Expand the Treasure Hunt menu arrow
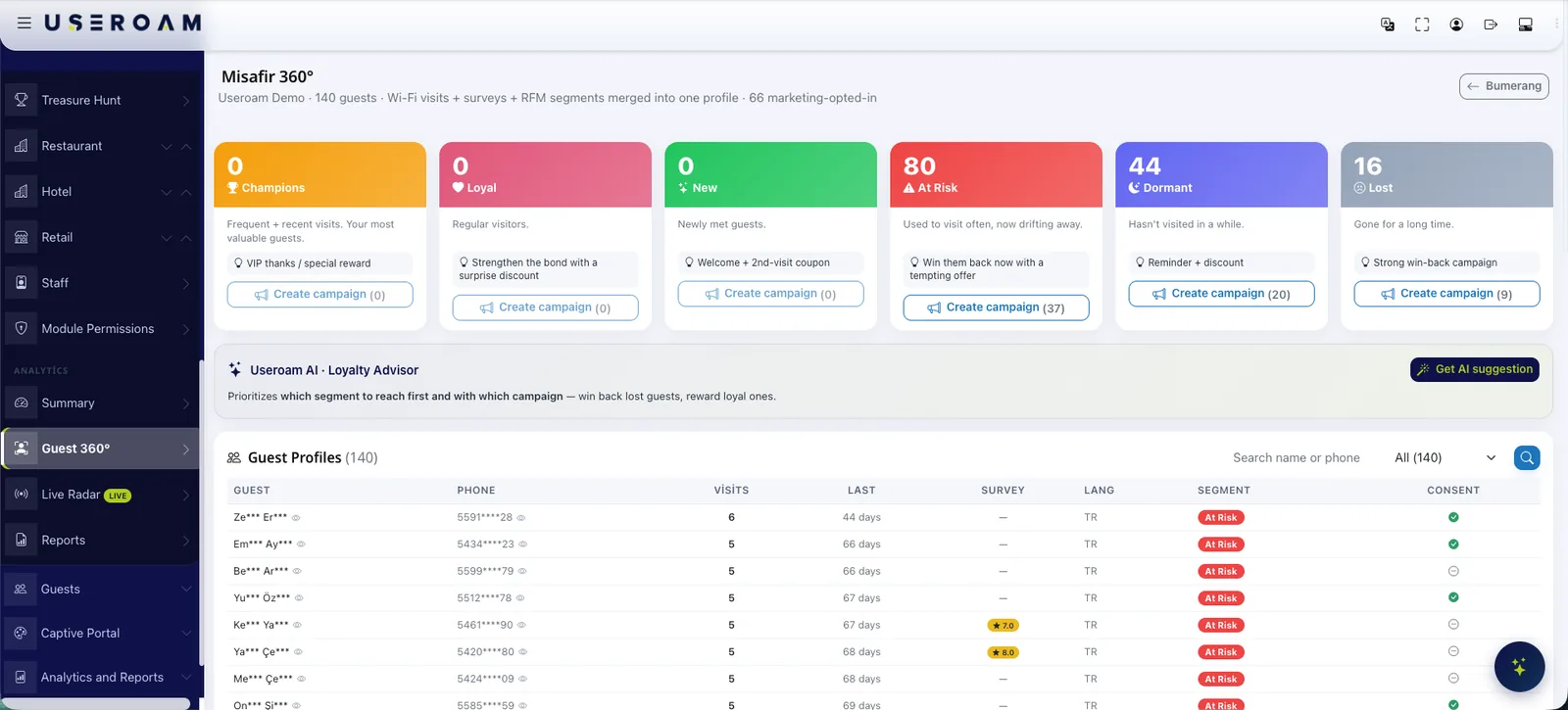 186,101
